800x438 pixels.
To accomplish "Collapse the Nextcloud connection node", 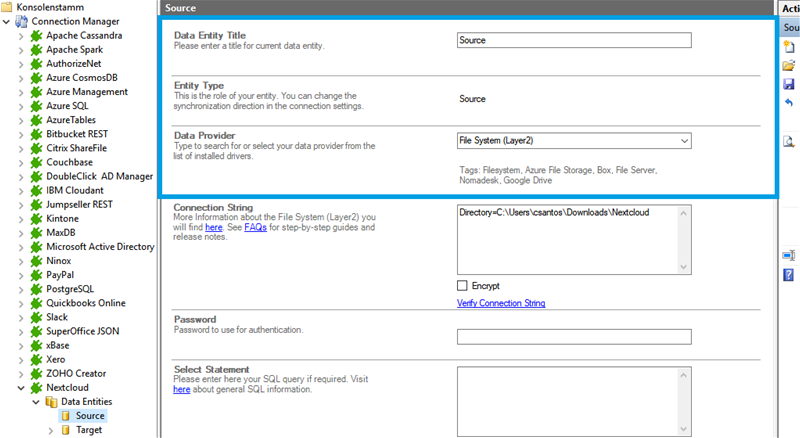I will pyautogui.click(x=22, y=387).
